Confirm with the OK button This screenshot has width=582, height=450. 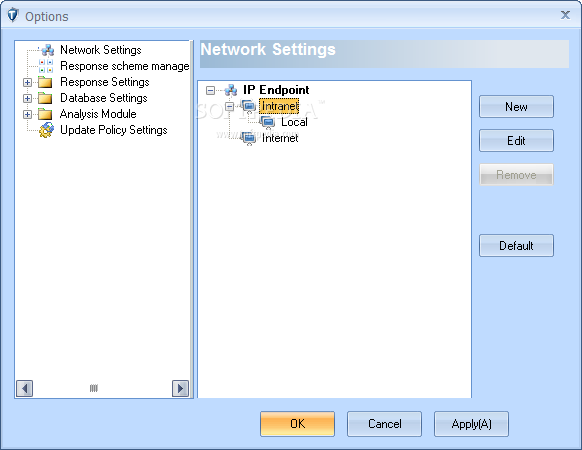pos(297,424)
